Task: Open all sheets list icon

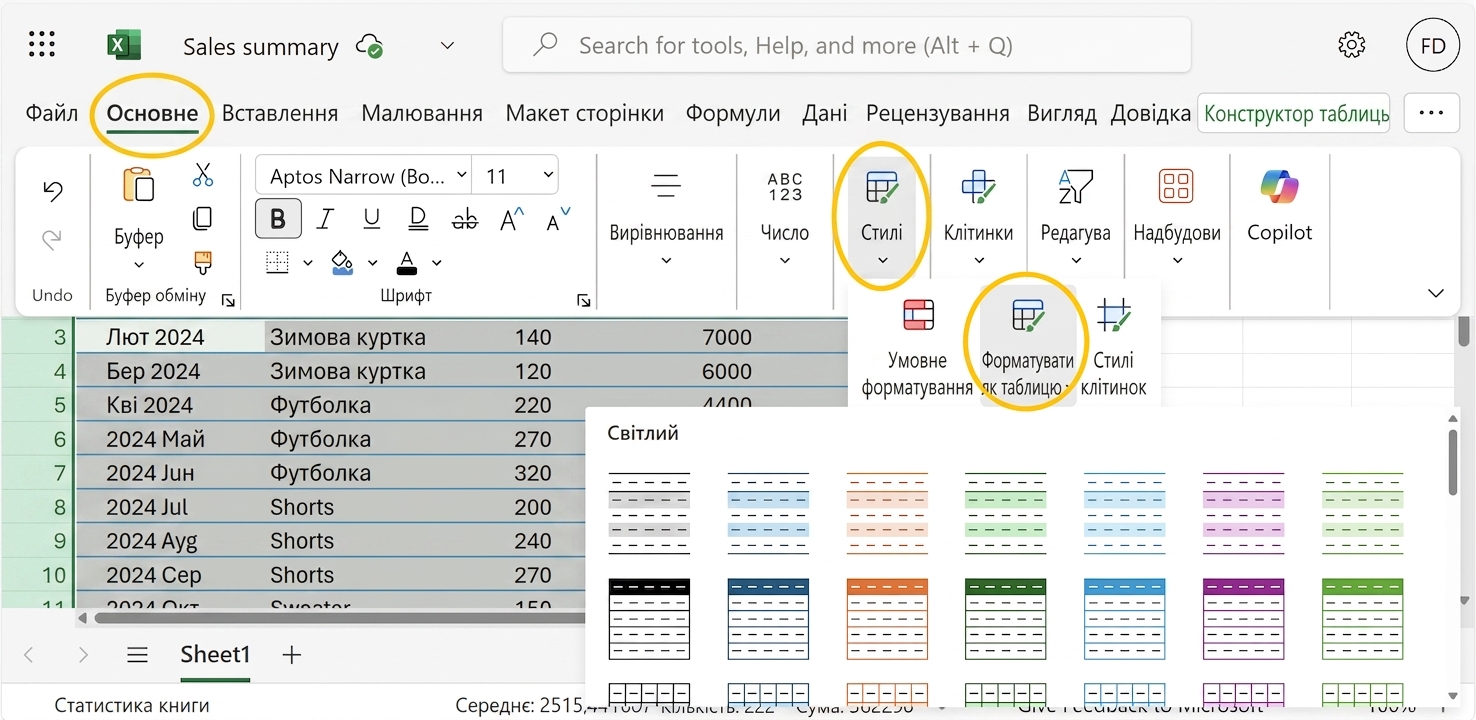Action: pos(137,655)
